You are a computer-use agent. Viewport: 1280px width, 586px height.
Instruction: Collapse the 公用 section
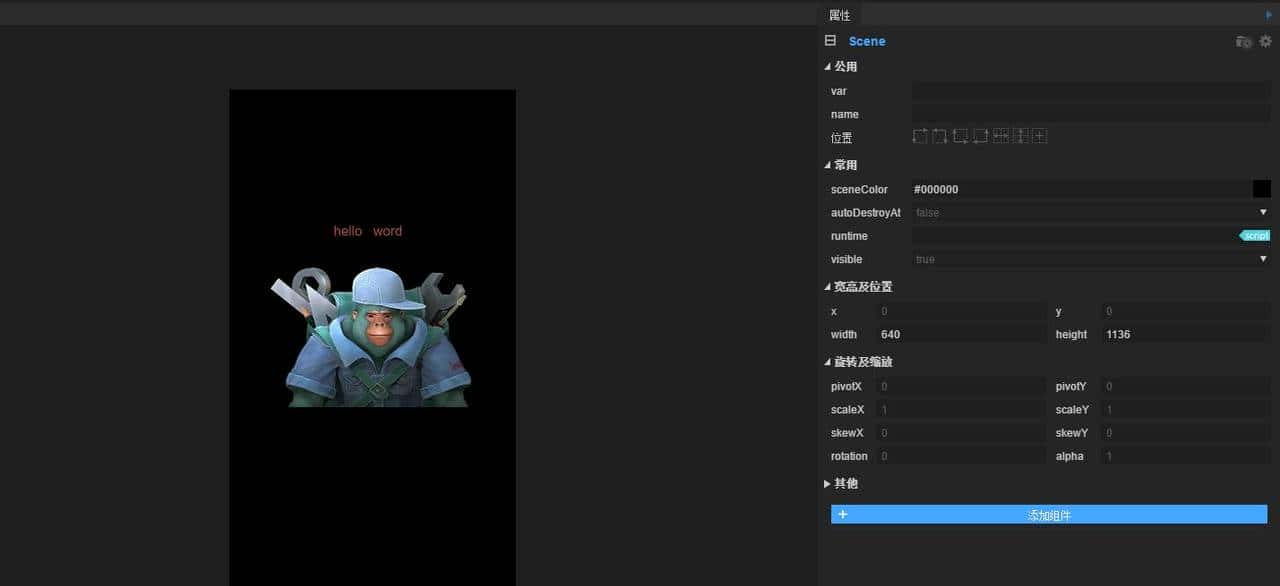pos(843,66)
